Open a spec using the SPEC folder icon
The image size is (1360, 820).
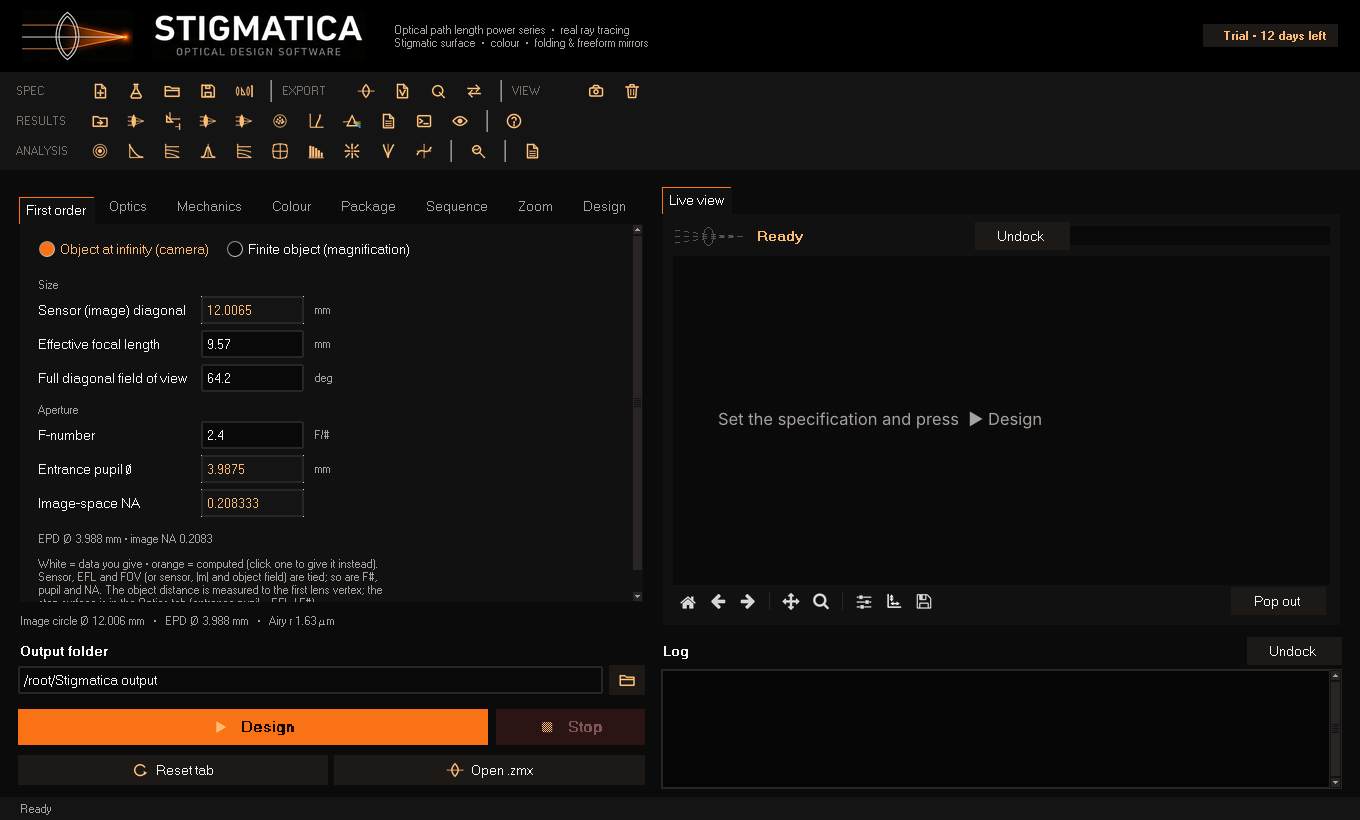coord(172,91)
